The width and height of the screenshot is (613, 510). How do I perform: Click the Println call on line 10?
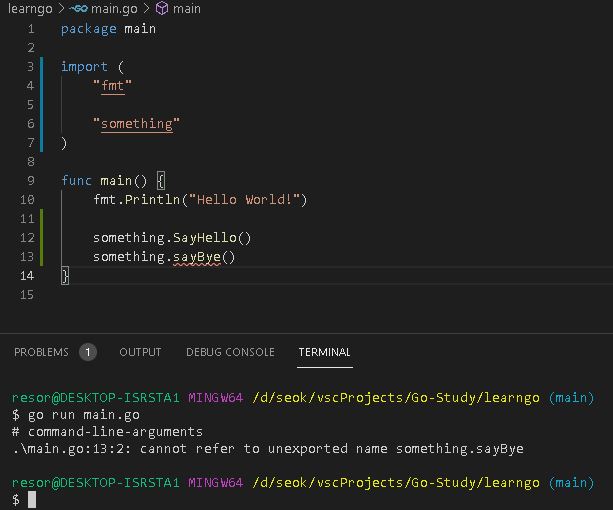pyautogui.click(x=152, y=200)
